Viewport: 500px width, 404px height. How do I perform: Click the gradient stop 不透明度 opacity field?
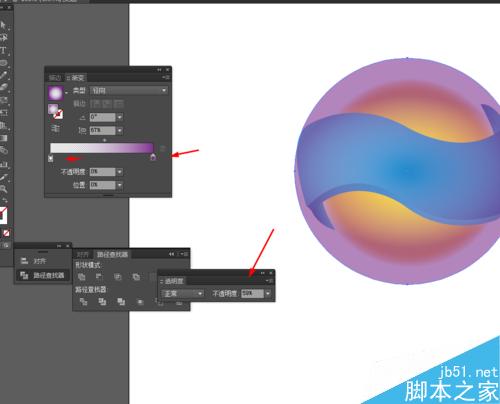[x=102, y=172]
